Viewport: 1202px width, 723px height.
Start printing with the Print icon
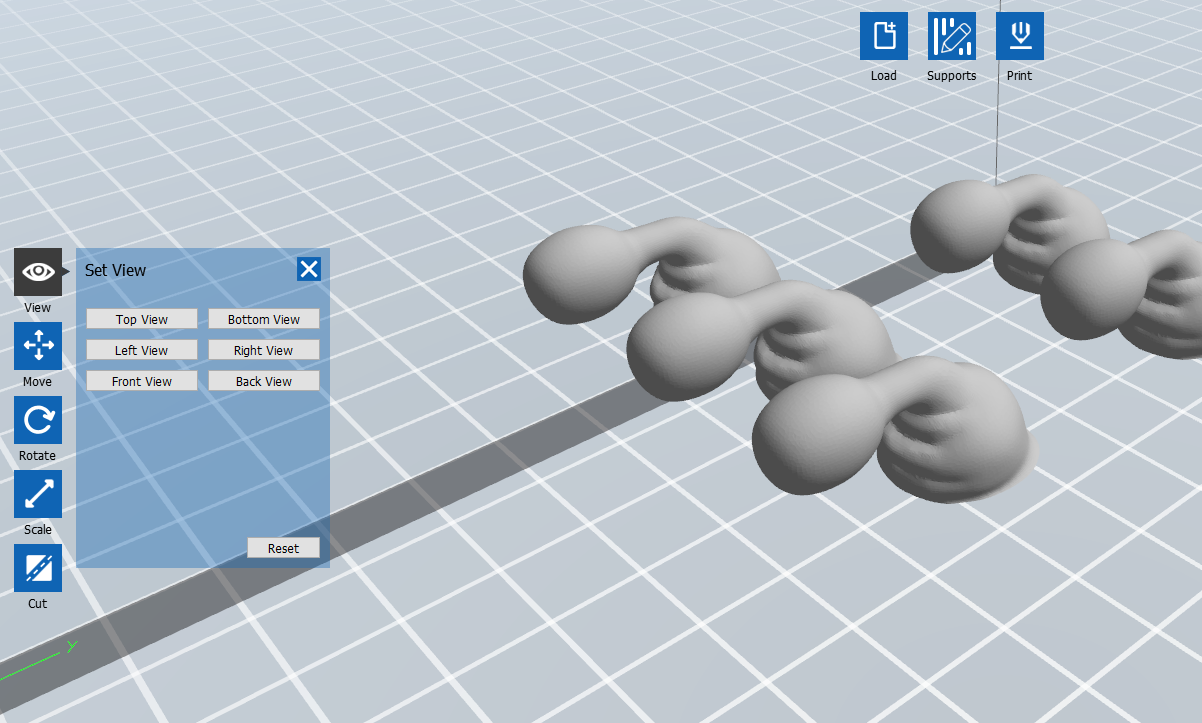(1020, 36)
